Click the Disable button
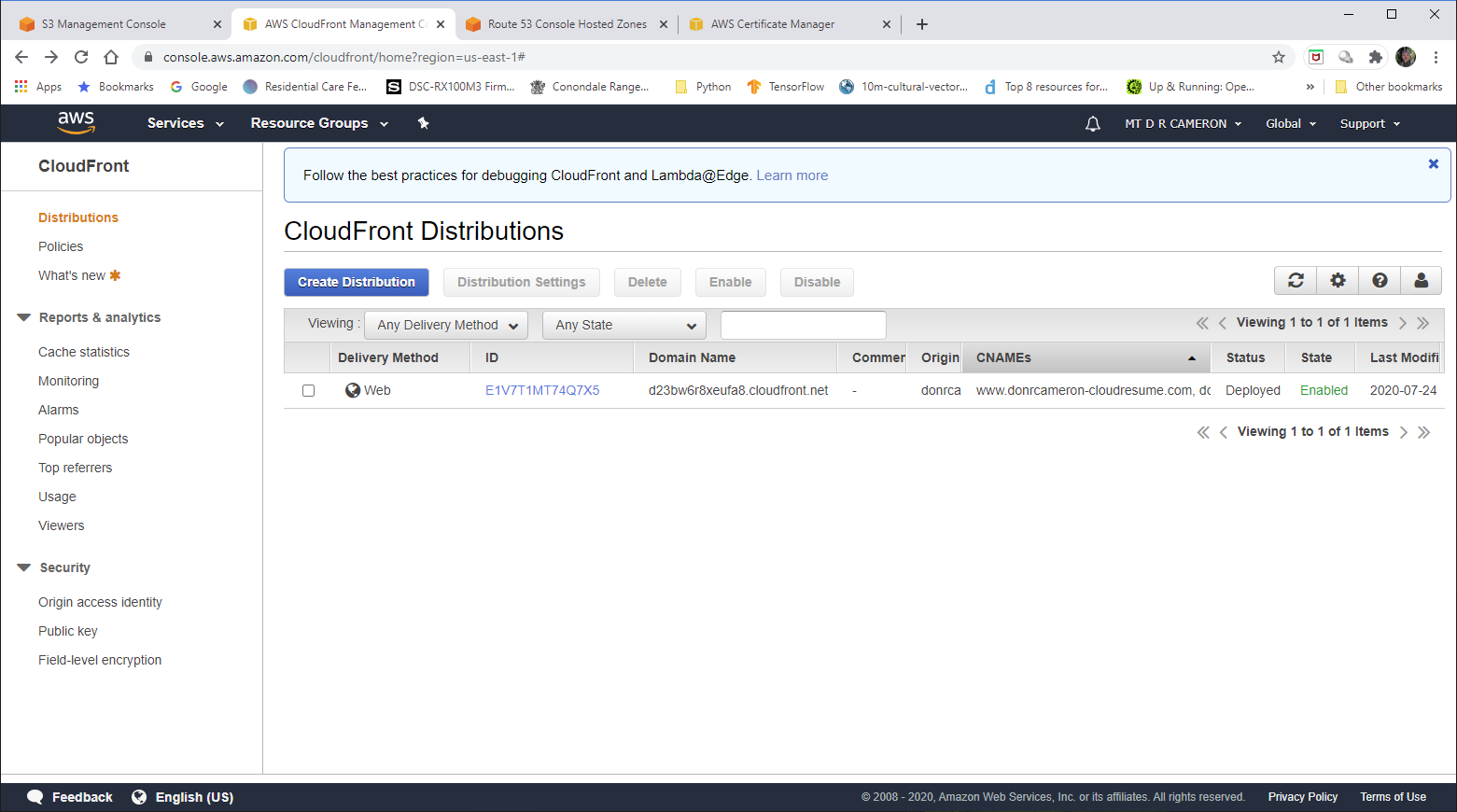 [817, 282]
